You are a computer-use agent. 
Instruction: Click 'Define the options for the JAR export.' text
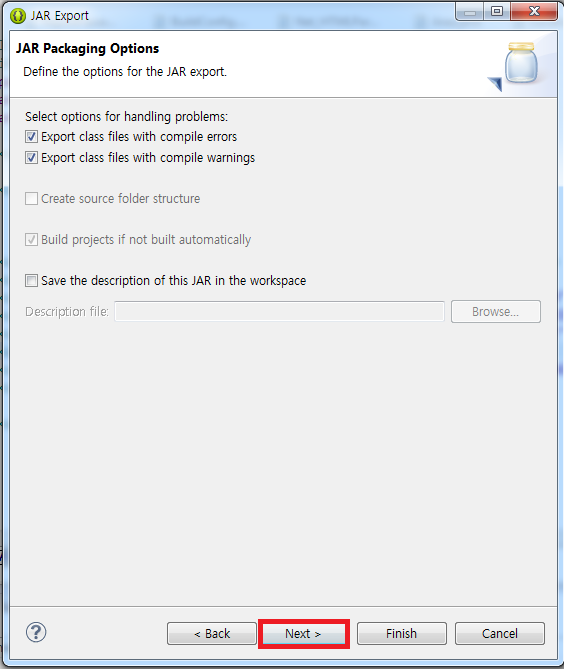pos(125,72)
